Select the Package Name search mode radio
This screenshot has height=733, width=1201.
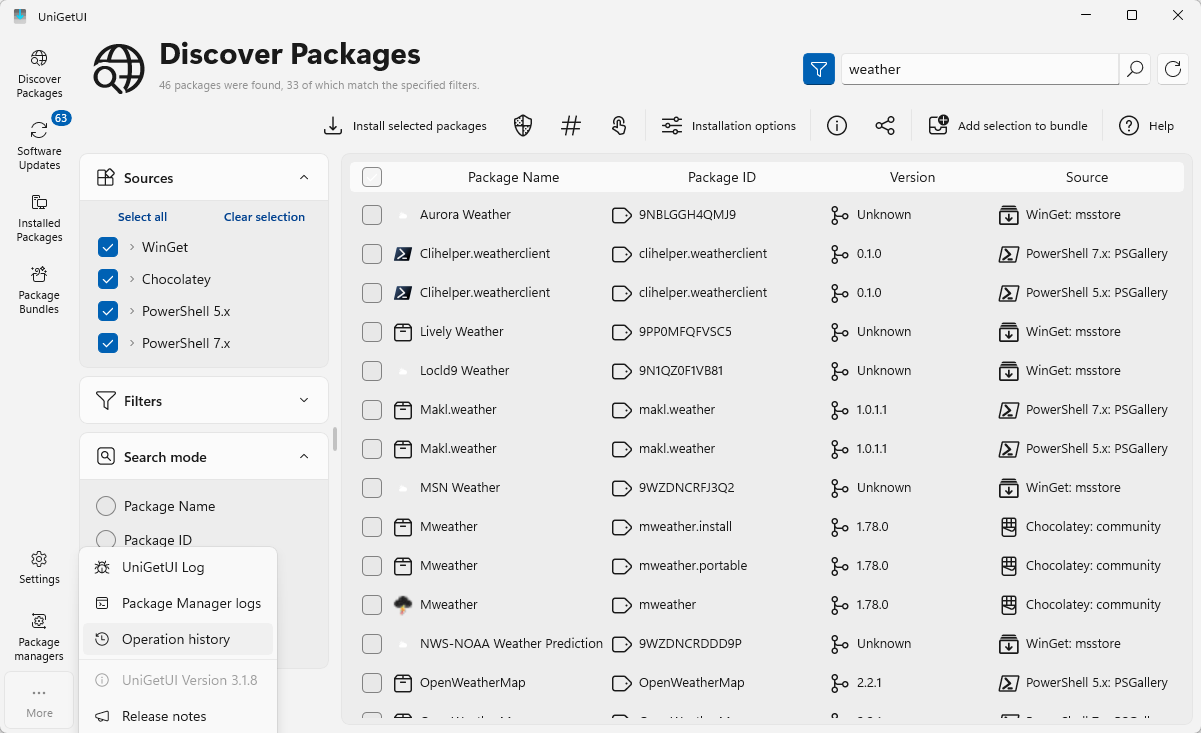[106, 506]
